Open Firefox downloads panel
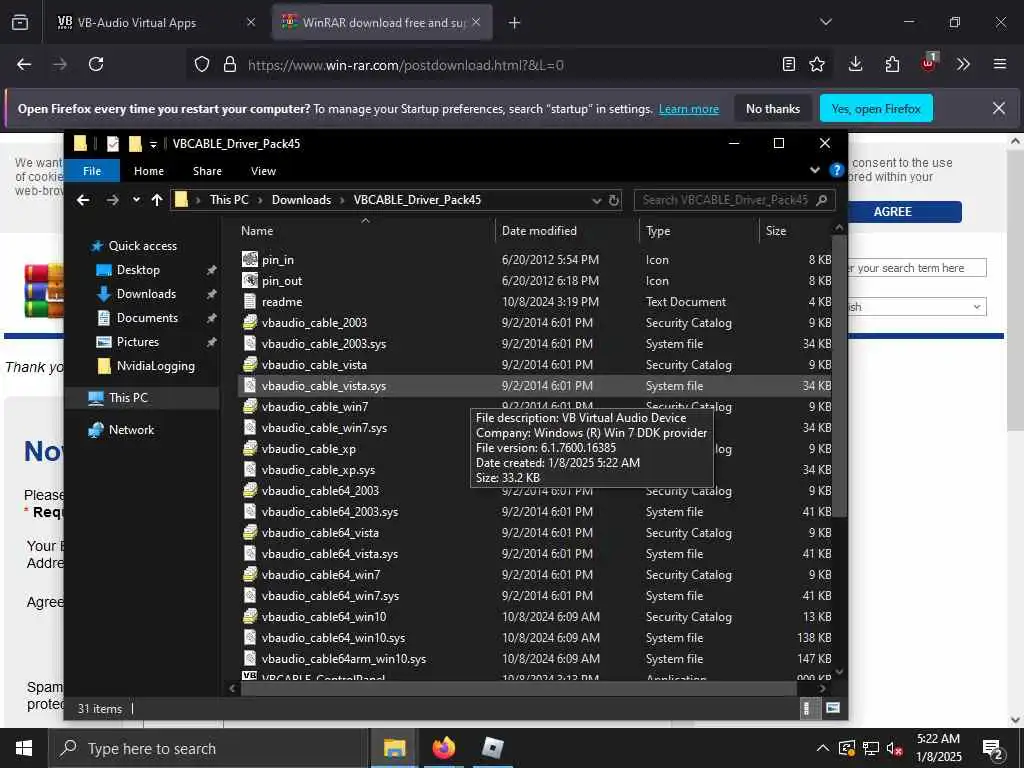Viewport: 1024px width, 768px height. click(x=856, y=64)
